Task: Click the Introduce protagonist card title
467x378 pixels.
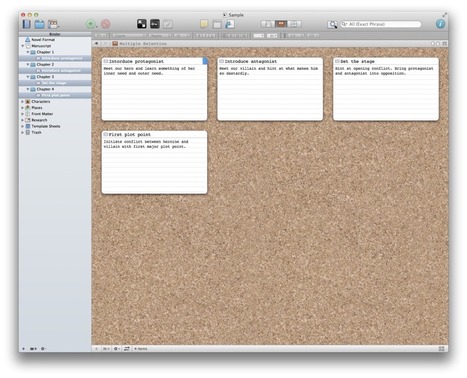Action: pyautogui.click(x=136, y=61)
